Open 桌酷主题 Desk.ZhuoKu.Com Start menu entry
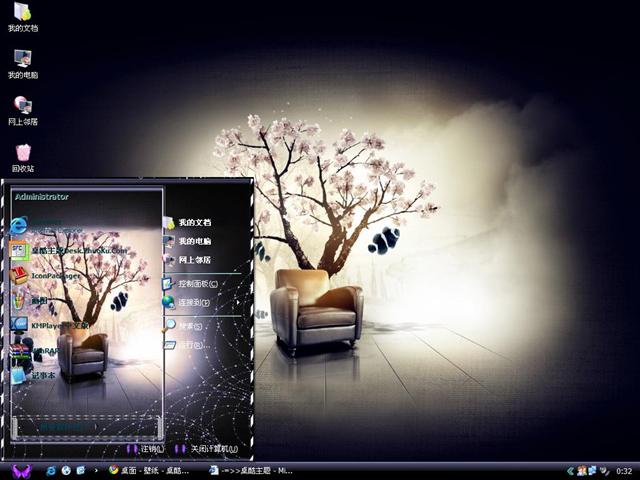Viewport: 640px width, 480px height. coord(69,250)
